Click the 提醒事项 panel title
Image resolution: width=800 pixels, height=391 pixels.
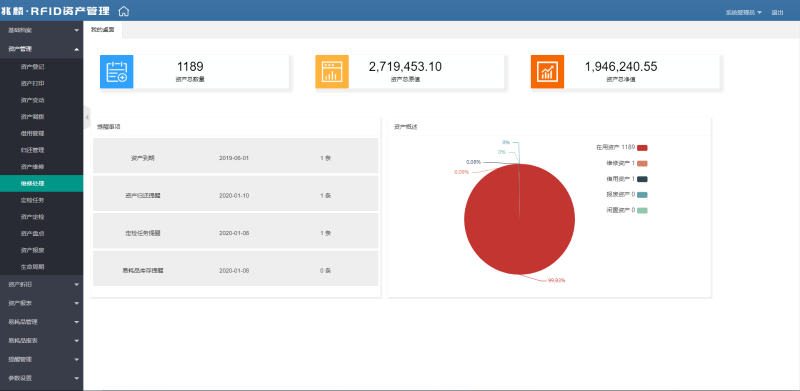(109, 127)
